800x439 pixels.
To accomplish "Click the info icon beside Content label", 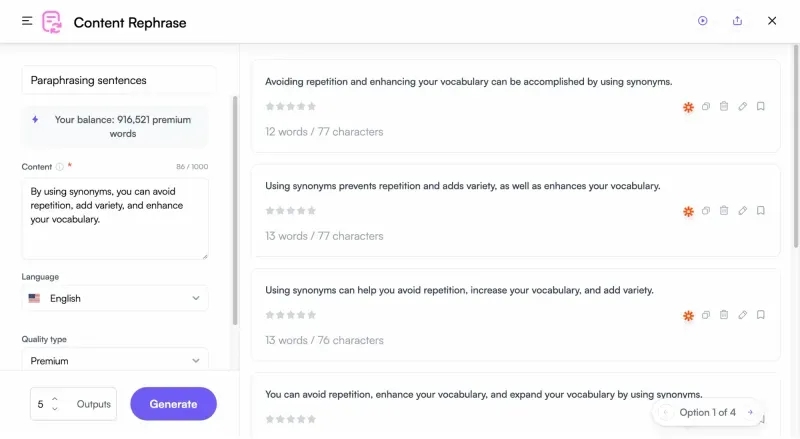I will [60, 167].
